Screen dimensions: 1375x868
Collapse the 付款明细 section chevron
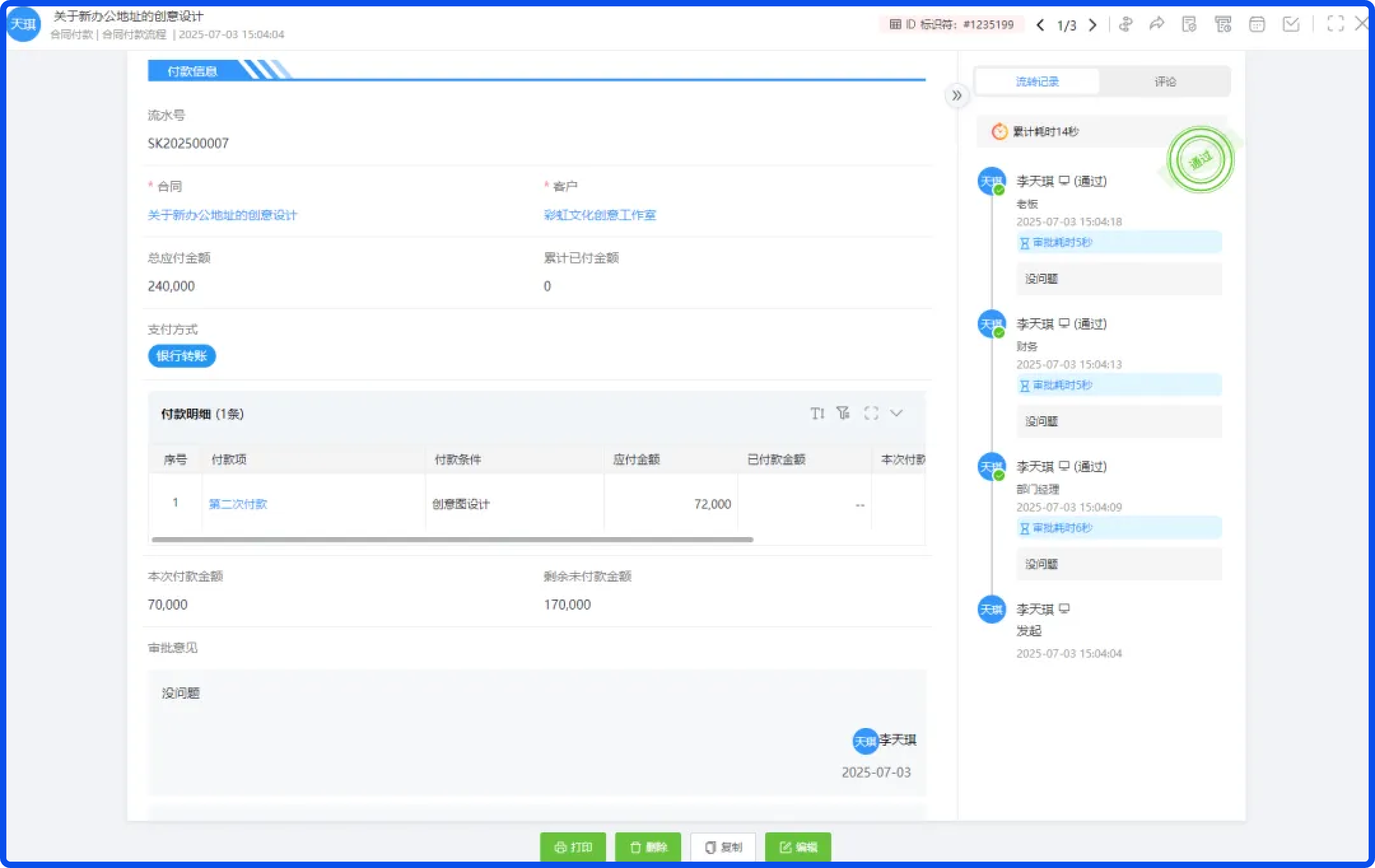pyautogui.click(x=896, y=413)
